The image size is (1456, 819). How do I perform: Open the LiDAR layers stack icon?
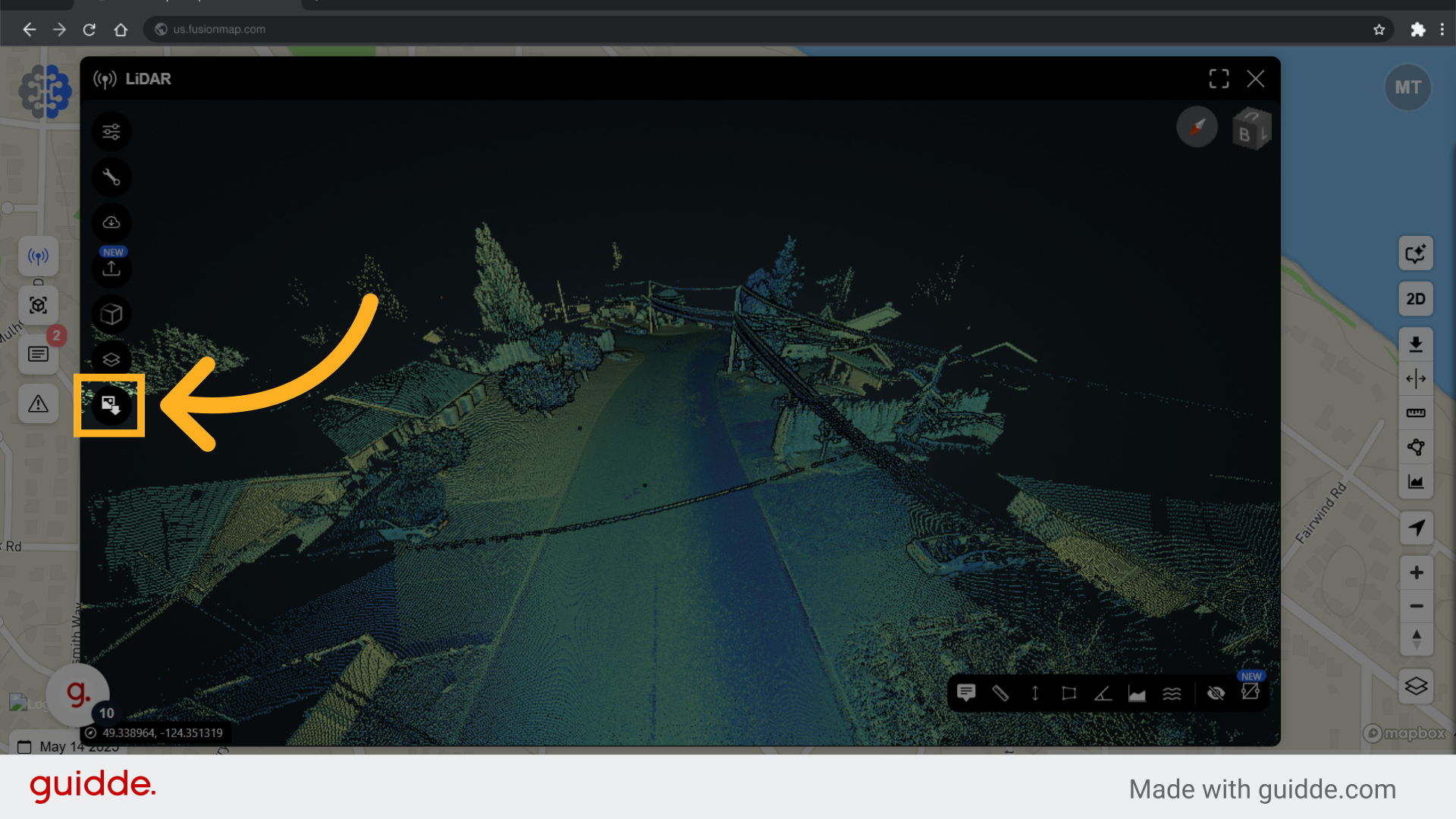[111, 359]
